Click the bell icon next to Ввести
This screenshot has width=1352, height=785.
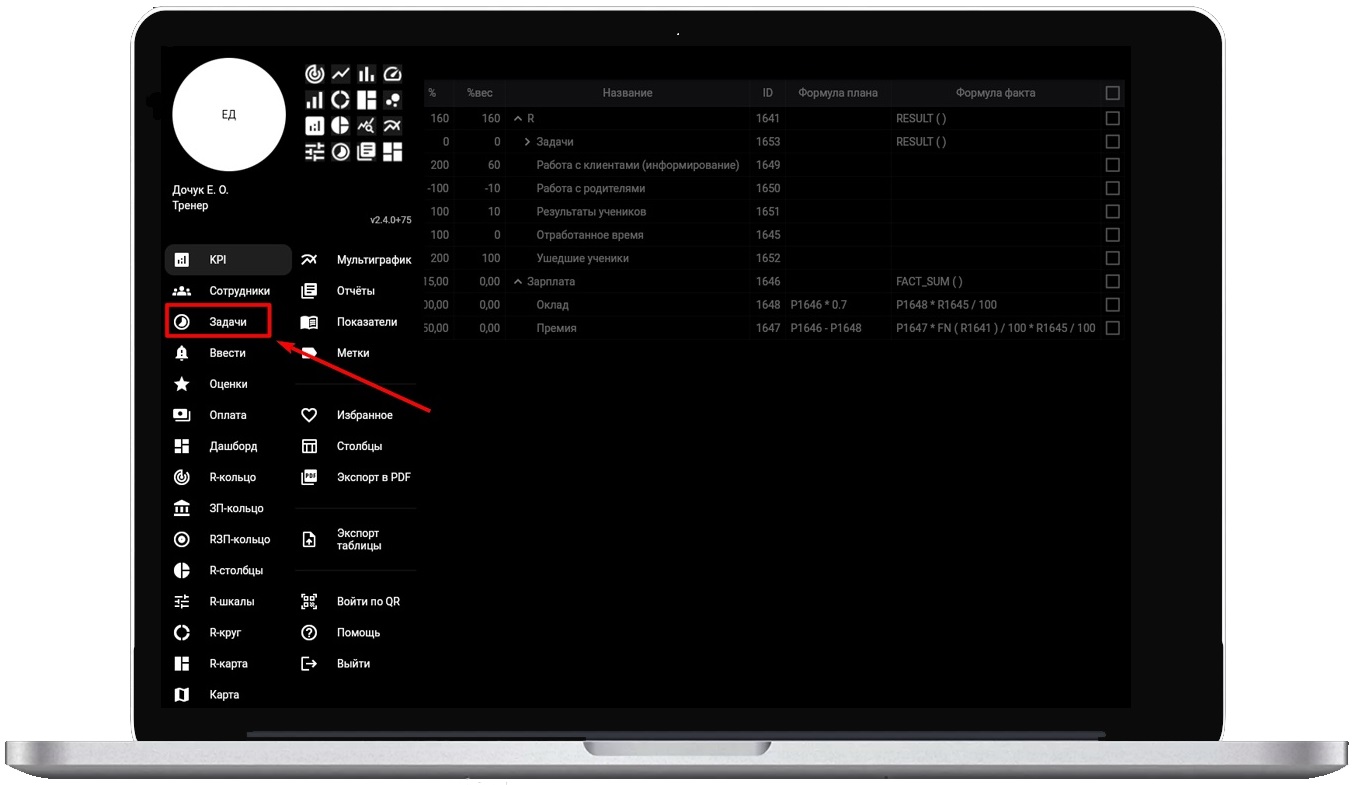[x=182, y=353]
